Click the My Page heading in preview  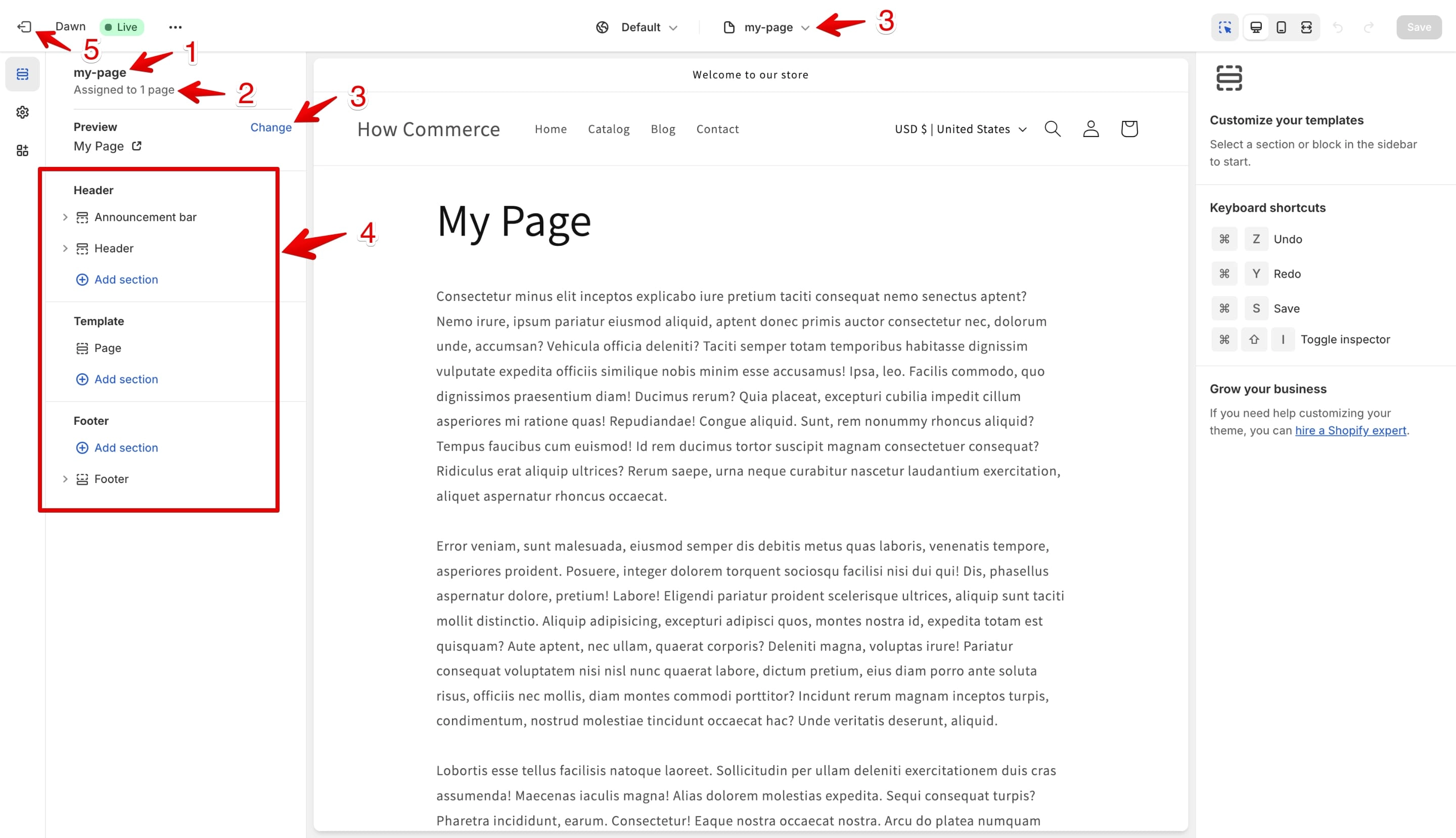(514, 221)
